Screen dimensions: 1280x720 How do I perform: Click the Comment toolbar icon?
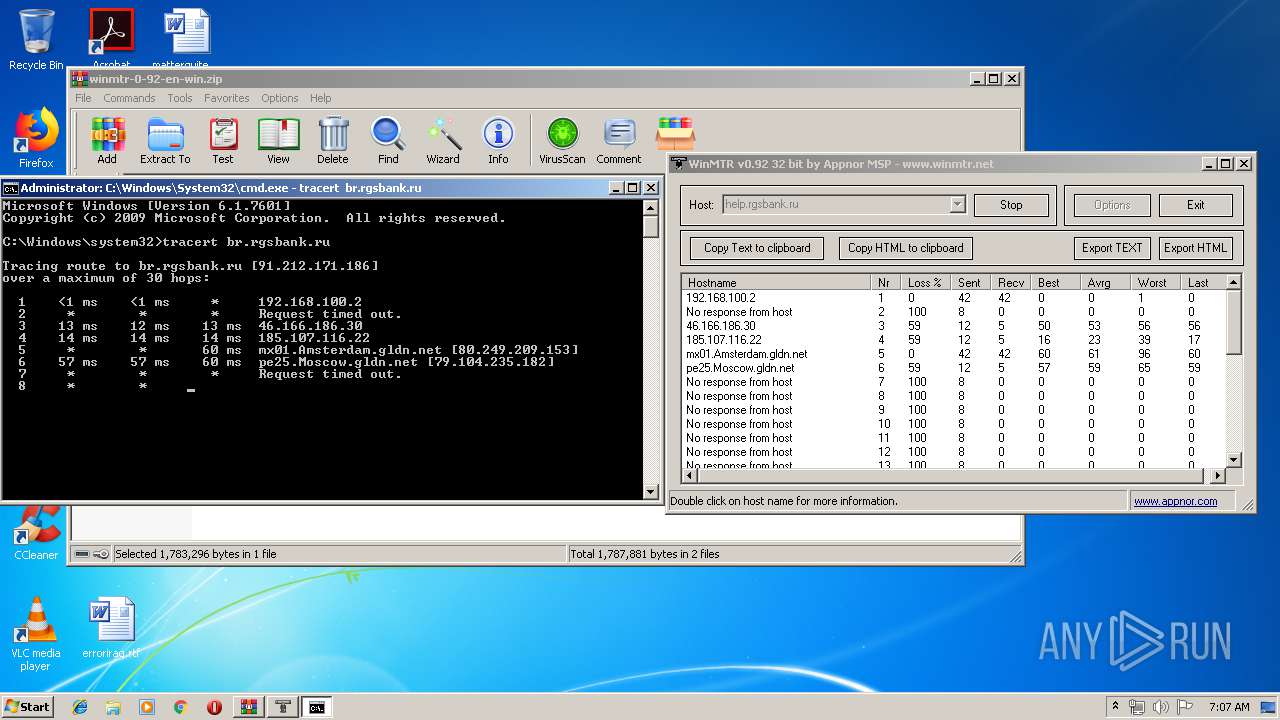tap(619, 141)
